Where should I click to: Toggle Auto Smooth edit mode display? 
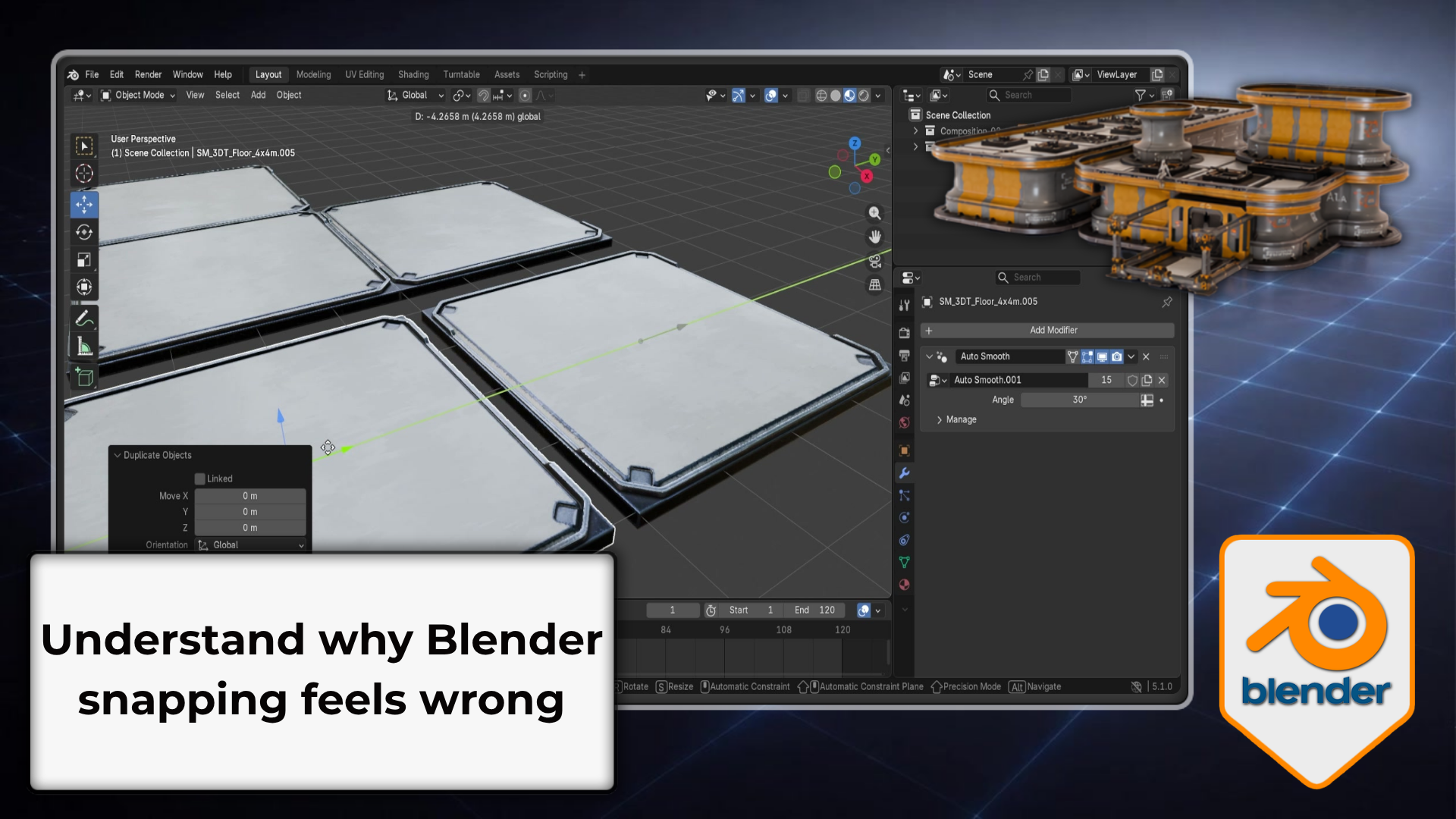tap(1087, 356)
